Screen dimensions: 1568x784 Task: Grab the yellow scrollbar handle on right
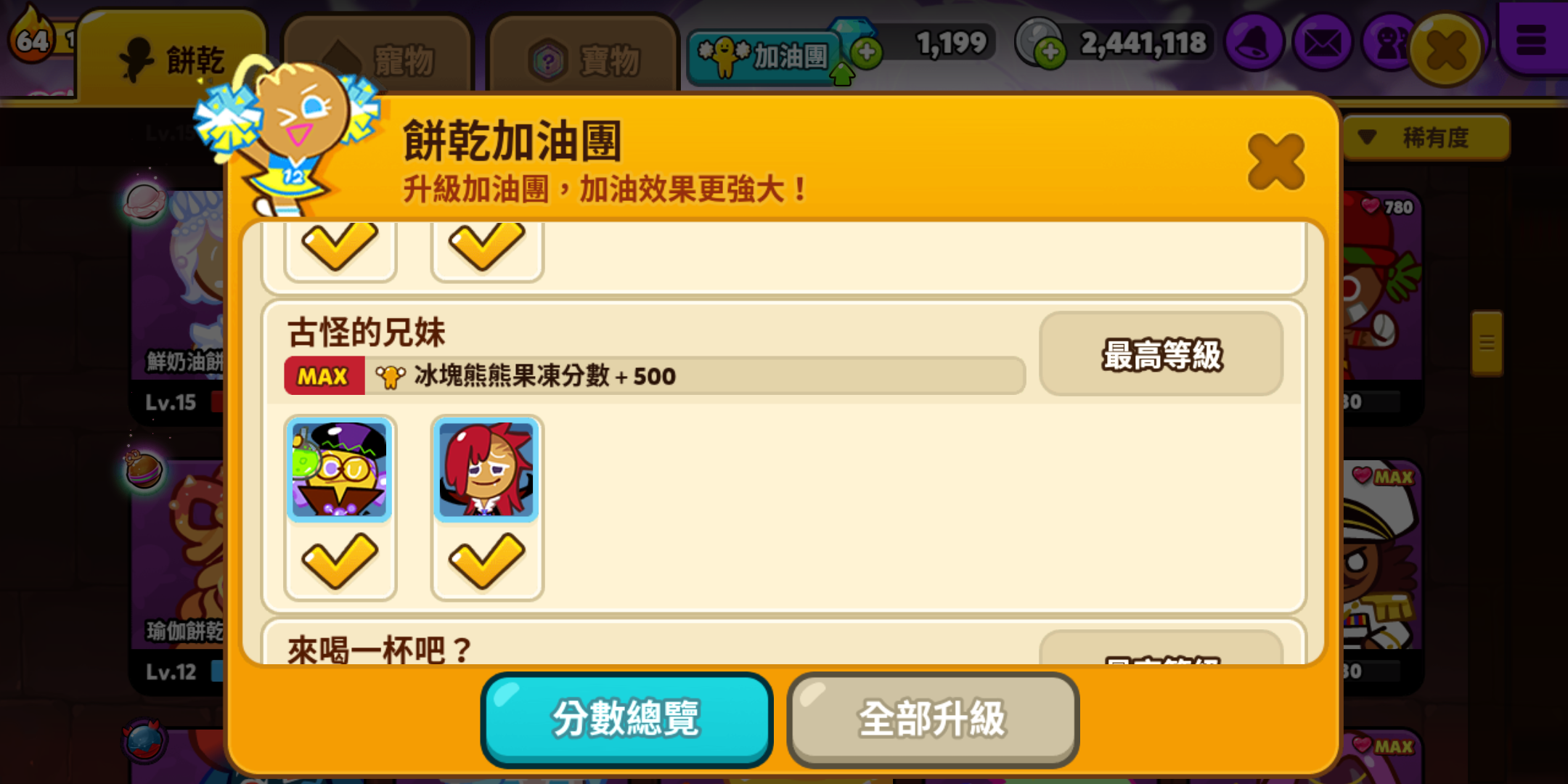click(x=1487, y=343)
